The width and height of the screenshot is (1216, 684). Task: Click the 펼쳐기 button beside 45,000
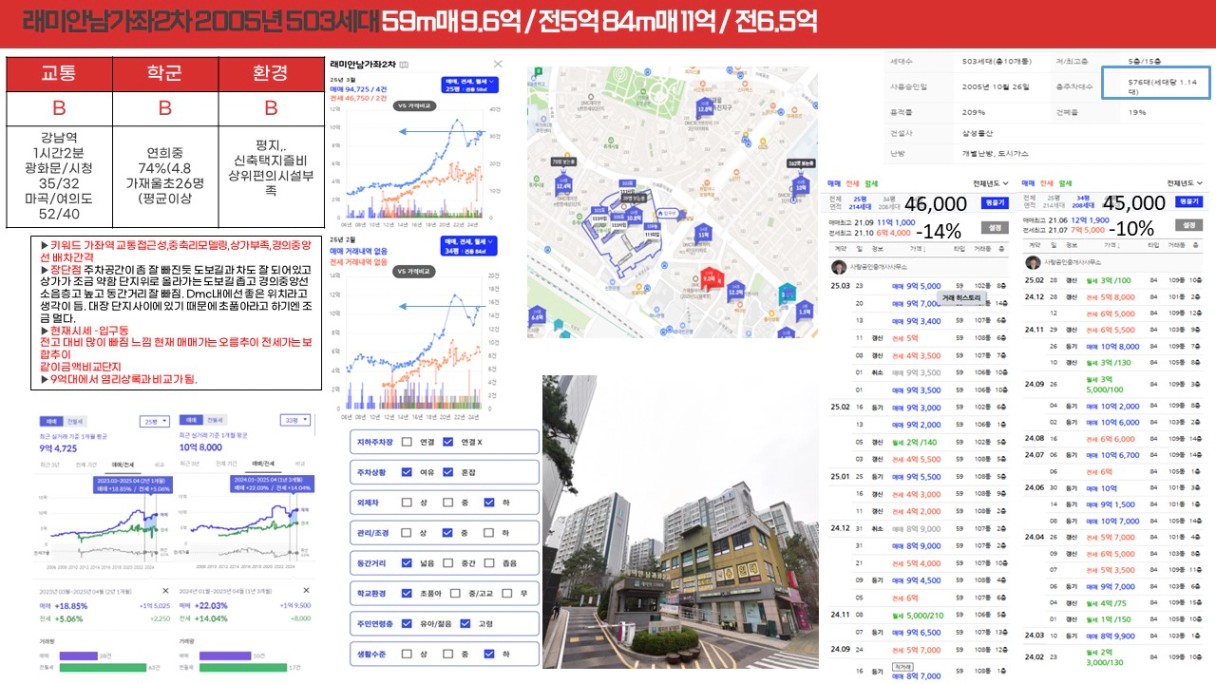coord(1191,204)
